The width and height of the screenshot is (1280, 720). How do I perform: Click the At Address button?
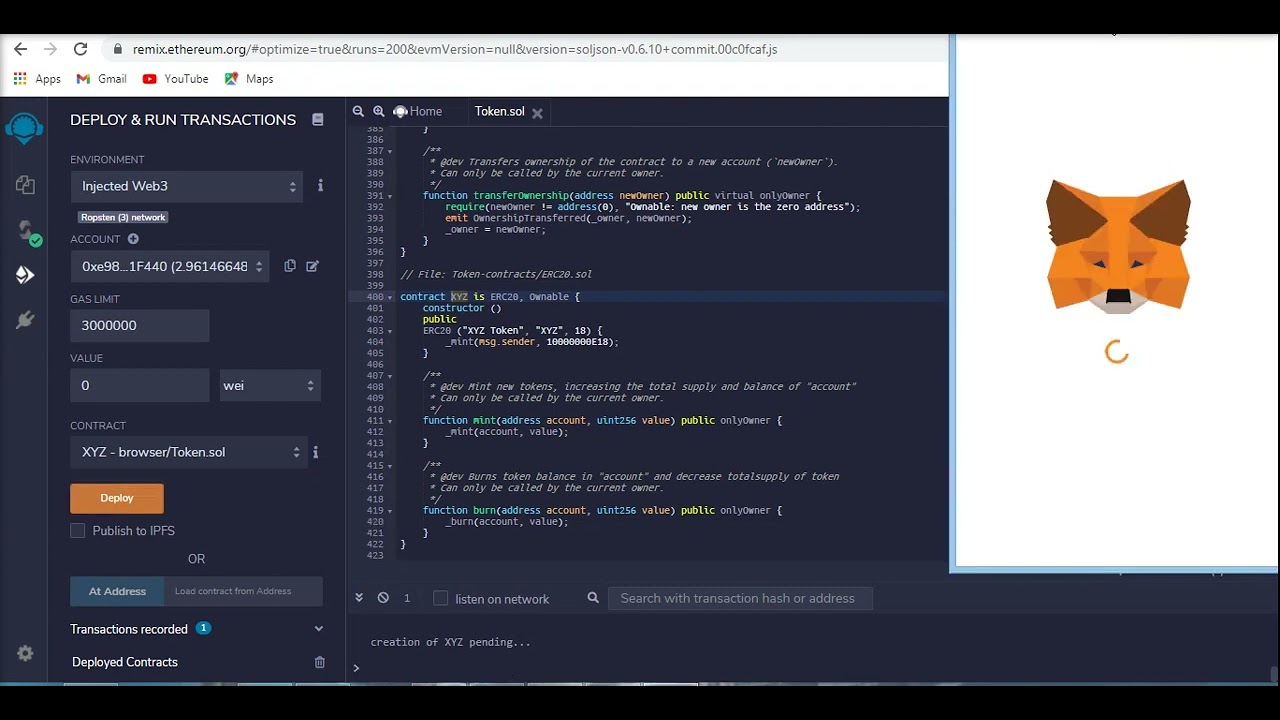117,591
